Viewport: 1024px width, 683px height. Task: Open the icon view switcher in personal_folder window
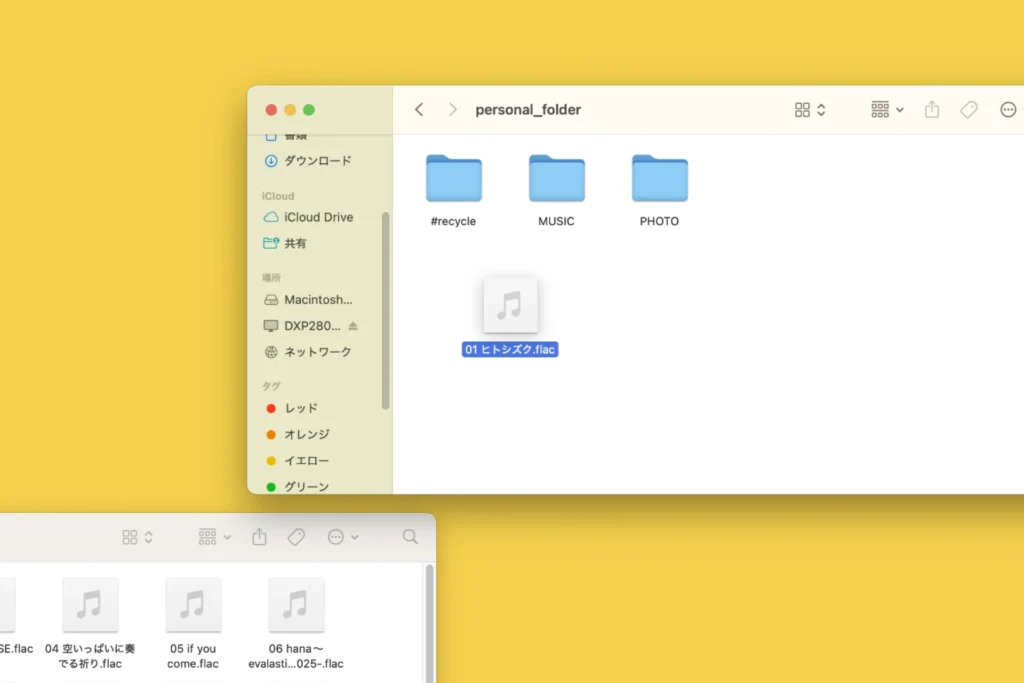tap(810, 110)
